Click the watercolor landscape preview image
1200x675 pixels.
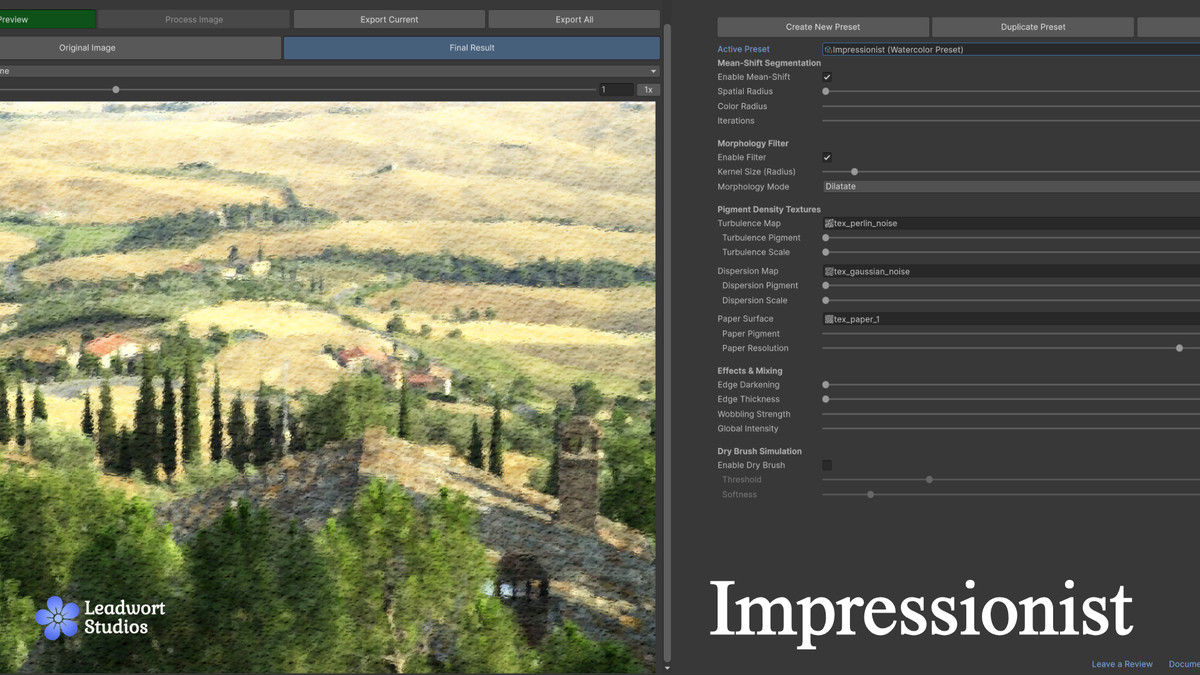328,387
